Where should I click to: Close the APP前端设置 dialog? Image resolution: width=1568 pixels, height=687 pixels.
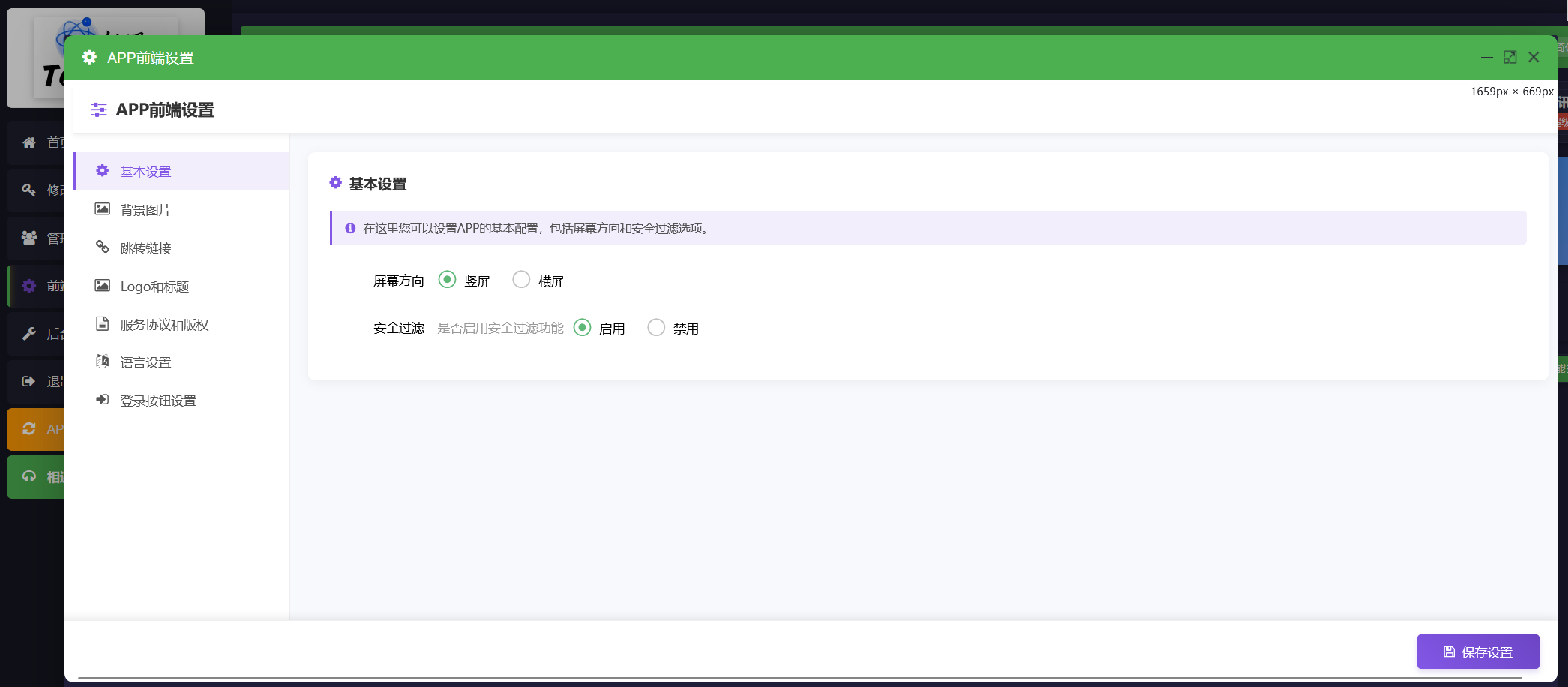click(x=1534, y=58)
